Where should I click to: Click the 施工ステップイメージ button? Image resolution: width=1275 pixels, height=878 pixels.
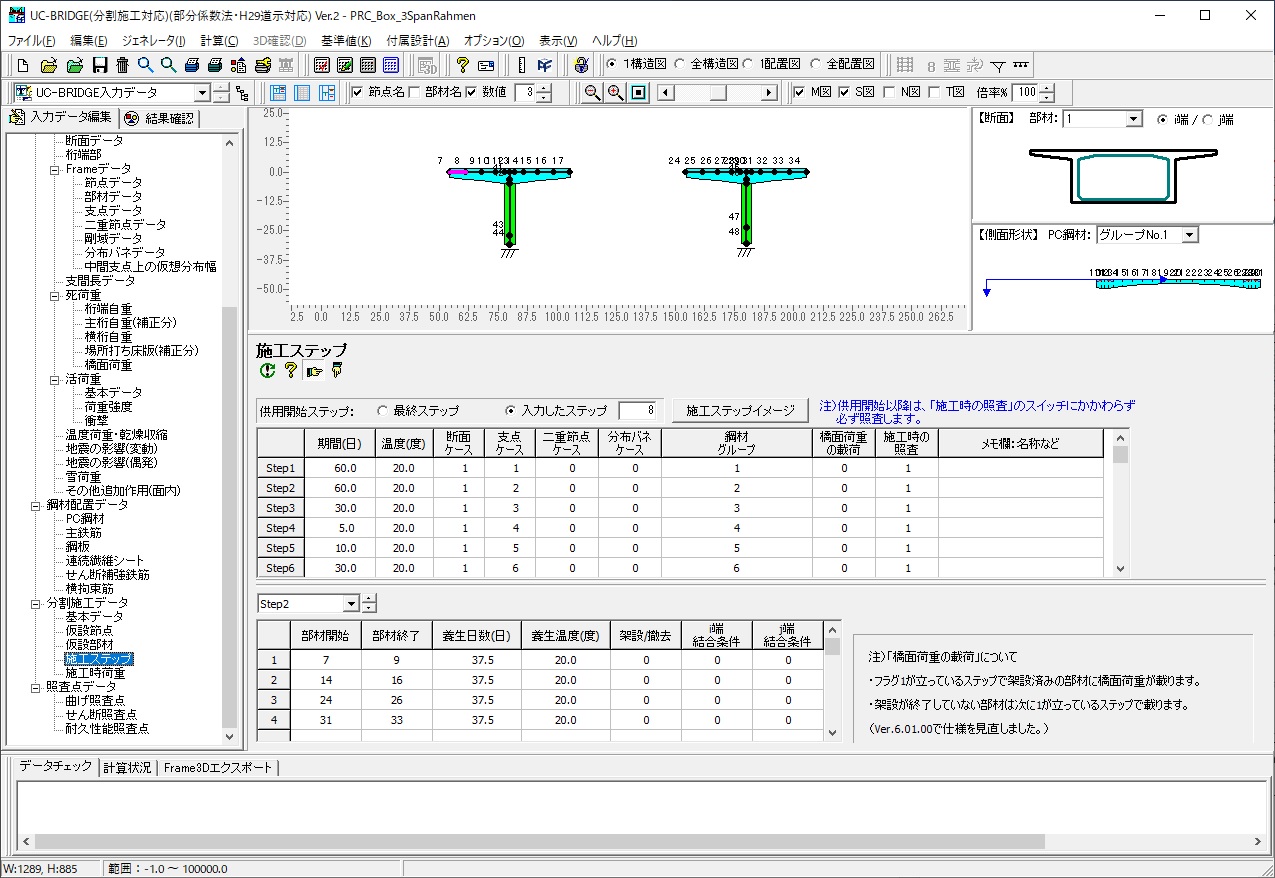(740, 410)
